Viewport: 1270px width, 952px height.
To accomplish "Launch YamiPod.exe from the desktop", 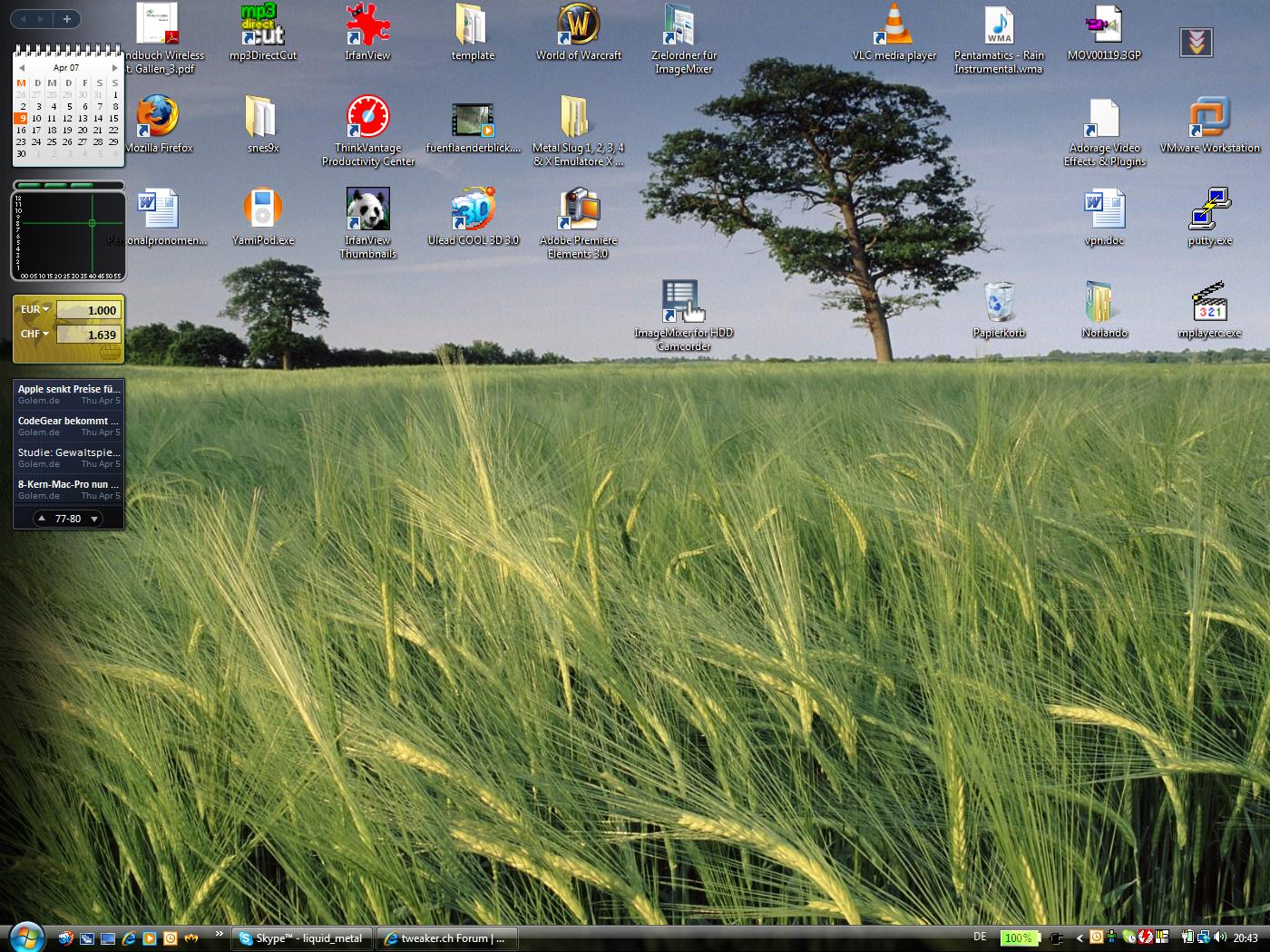I will point(262,210).
